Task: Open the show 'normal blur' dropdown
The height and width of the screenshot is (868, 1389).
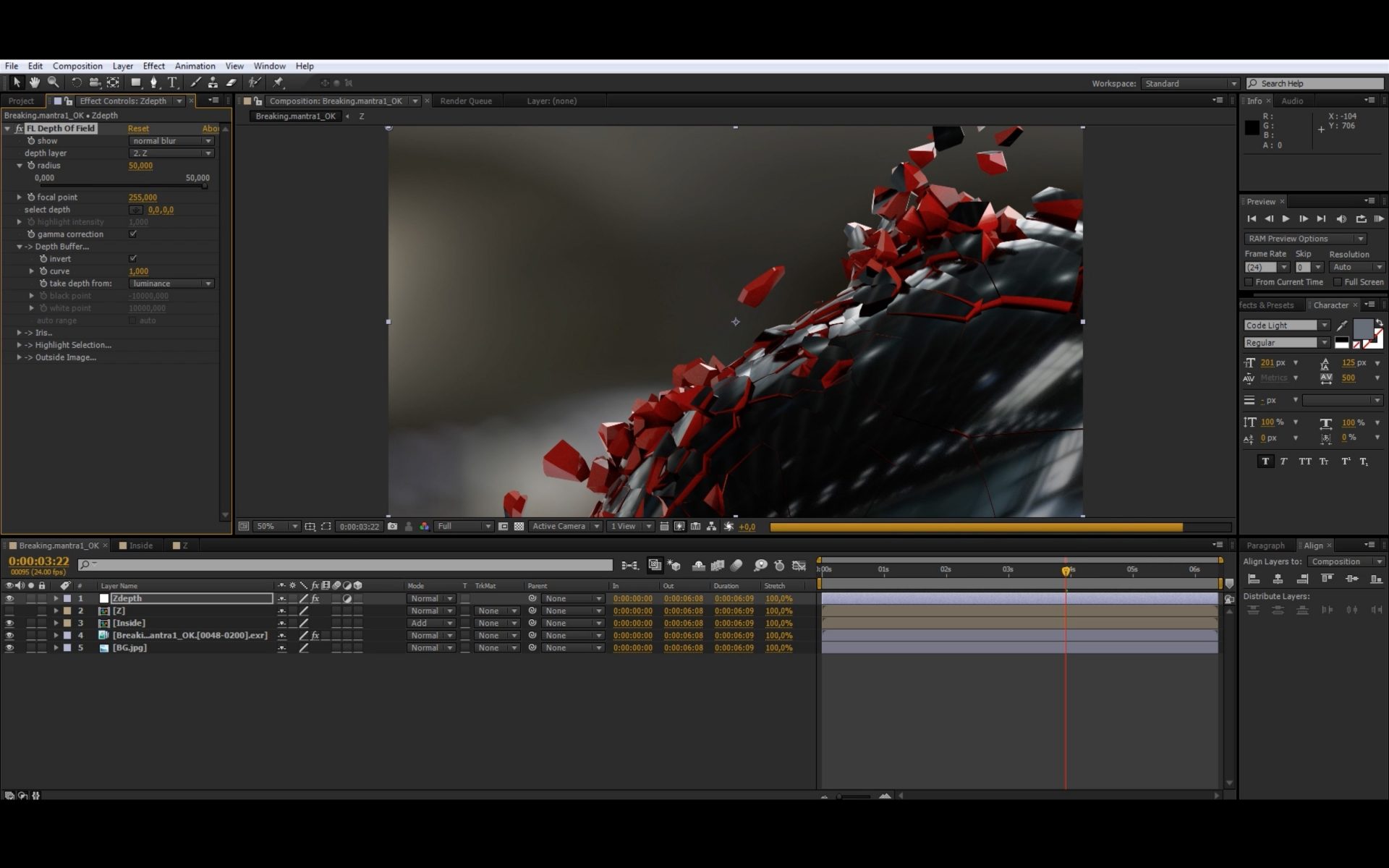Action: click(x=172, y=141)
